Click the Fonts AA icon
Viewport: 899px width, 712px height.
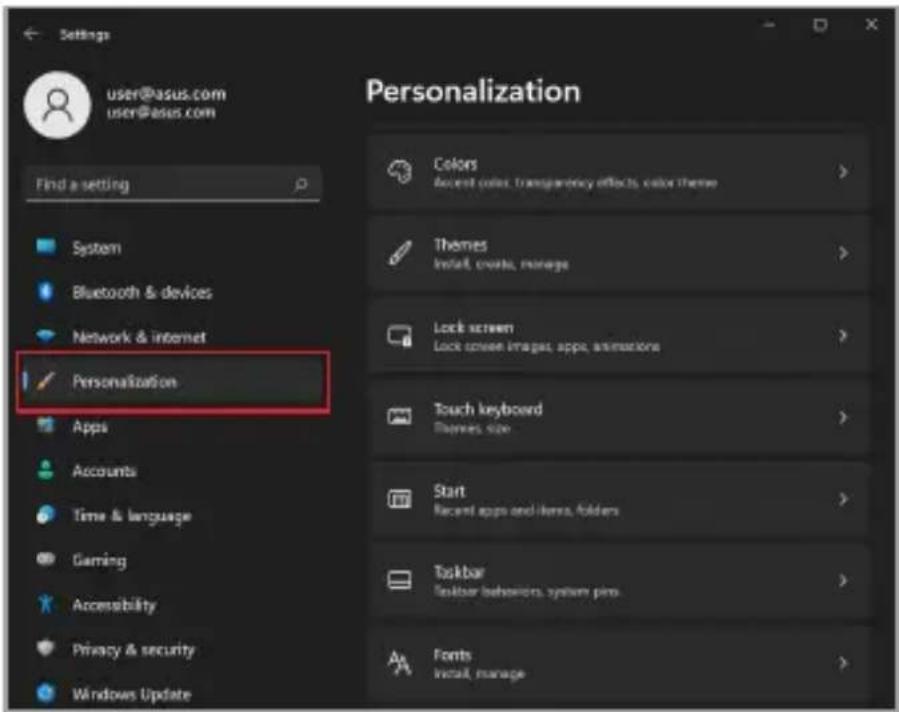coord(400,663)
